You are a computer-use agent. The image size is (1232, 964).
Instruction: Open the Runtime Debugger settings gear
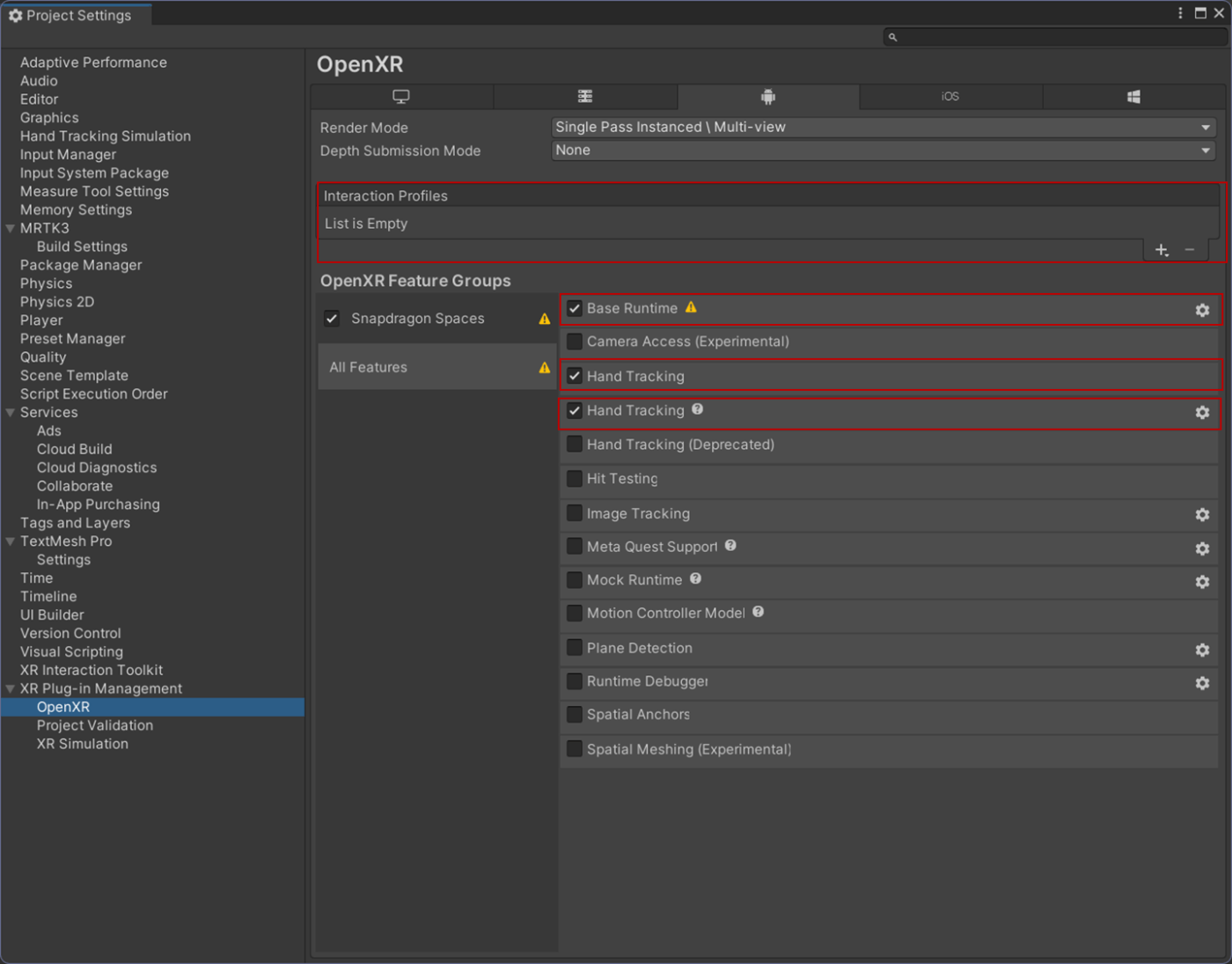click(1202, 683)
